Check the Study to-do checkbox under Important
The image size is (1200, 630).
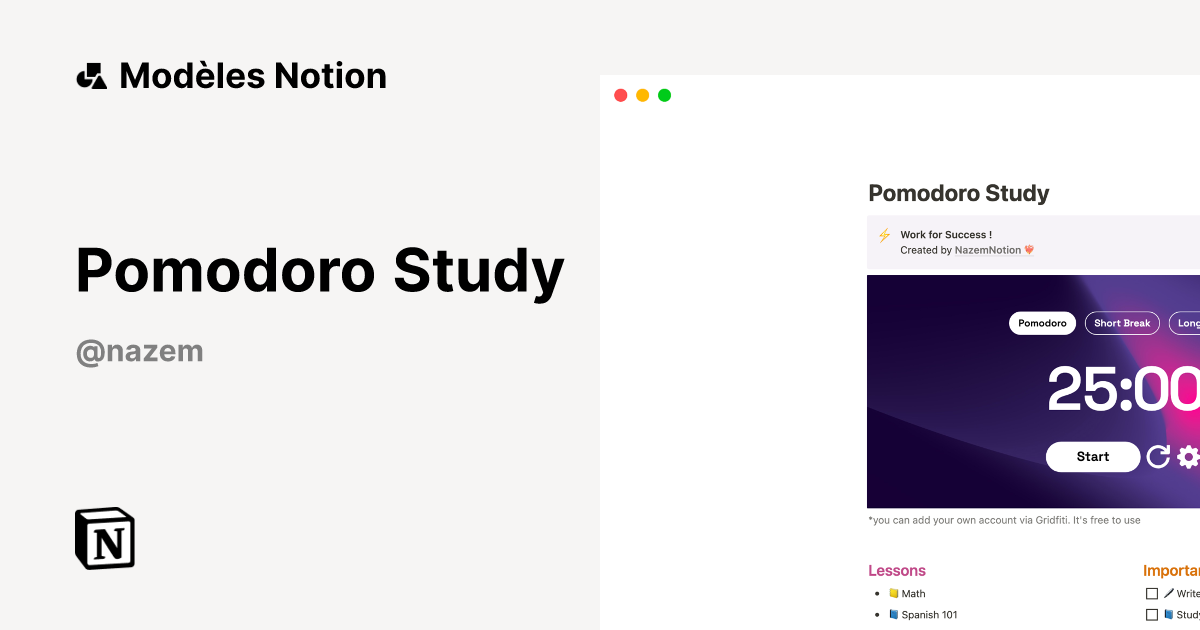tap(1152, 615)
